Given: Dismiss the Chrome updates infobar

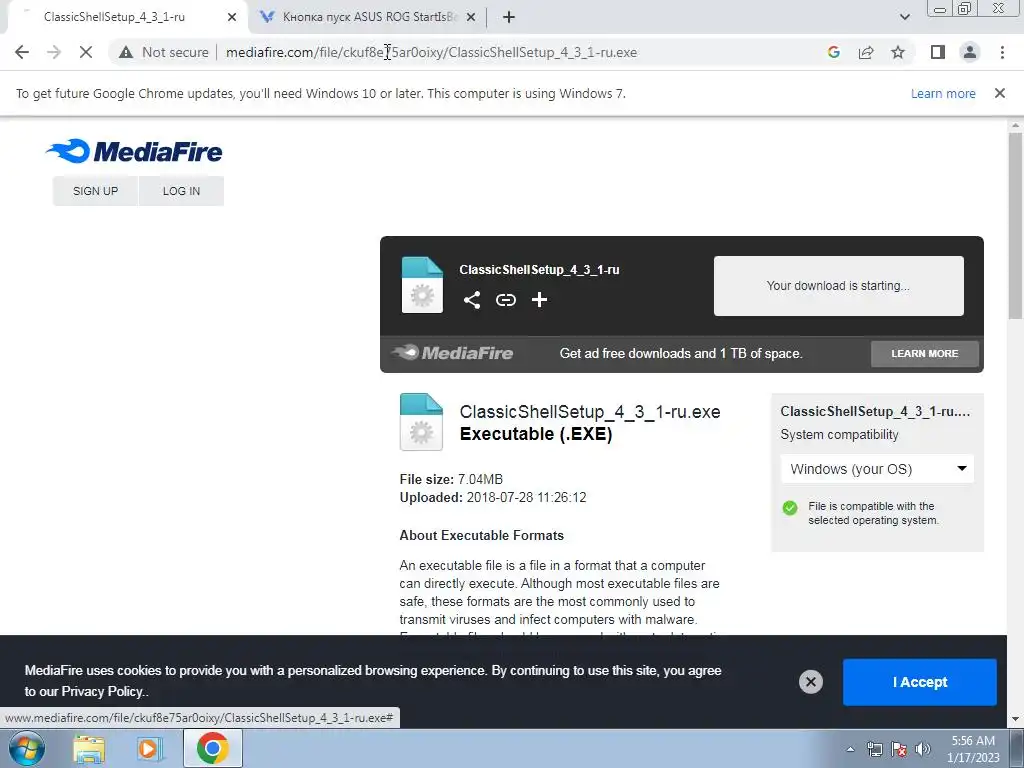Looking at the screenshot, I should coord(1000,93).
